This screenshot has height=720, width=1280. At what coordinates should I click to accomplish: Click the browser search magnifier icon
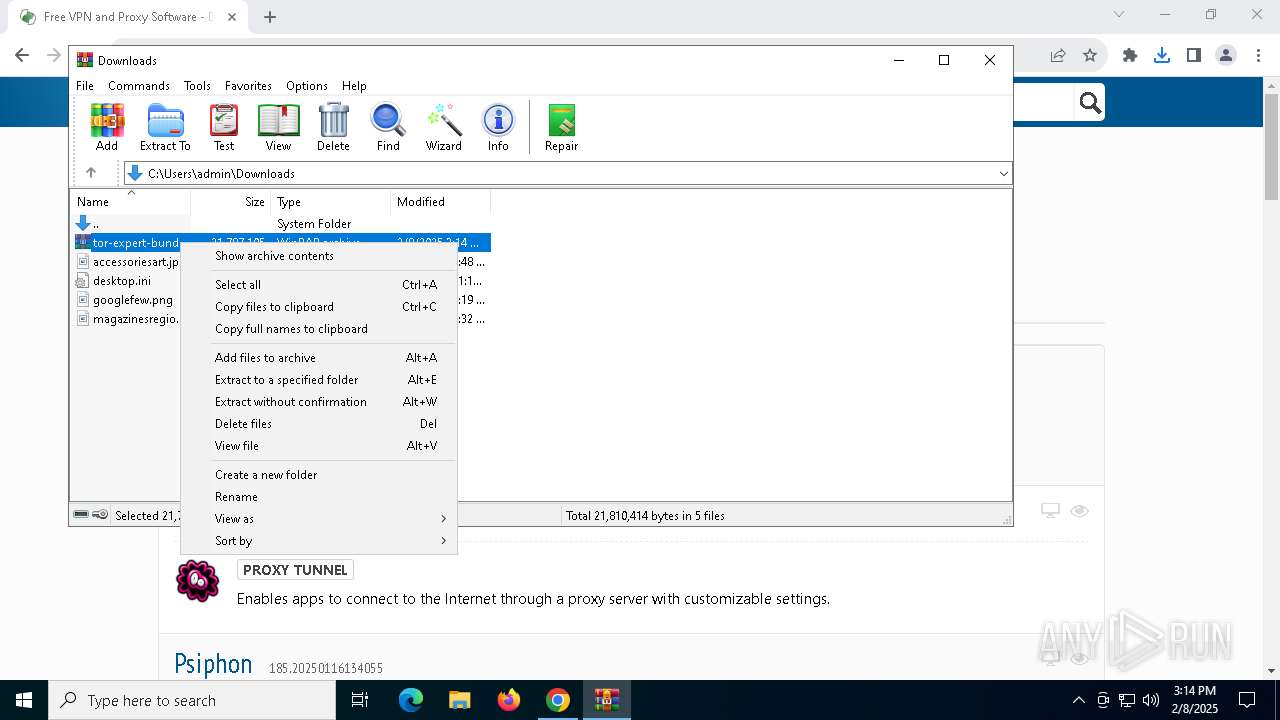[1090, 102]
